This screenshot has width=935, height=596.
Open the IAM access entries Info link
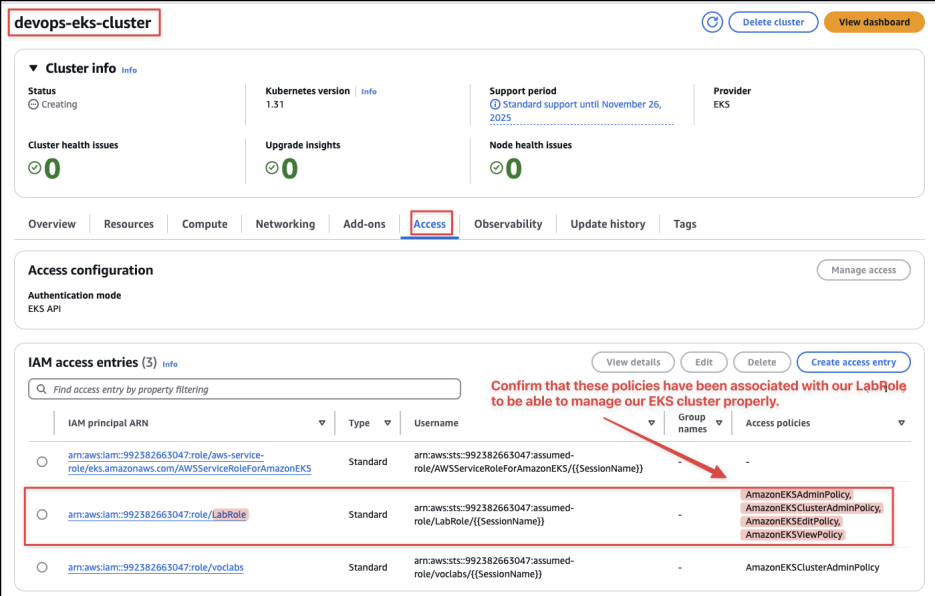click(170, 364)
